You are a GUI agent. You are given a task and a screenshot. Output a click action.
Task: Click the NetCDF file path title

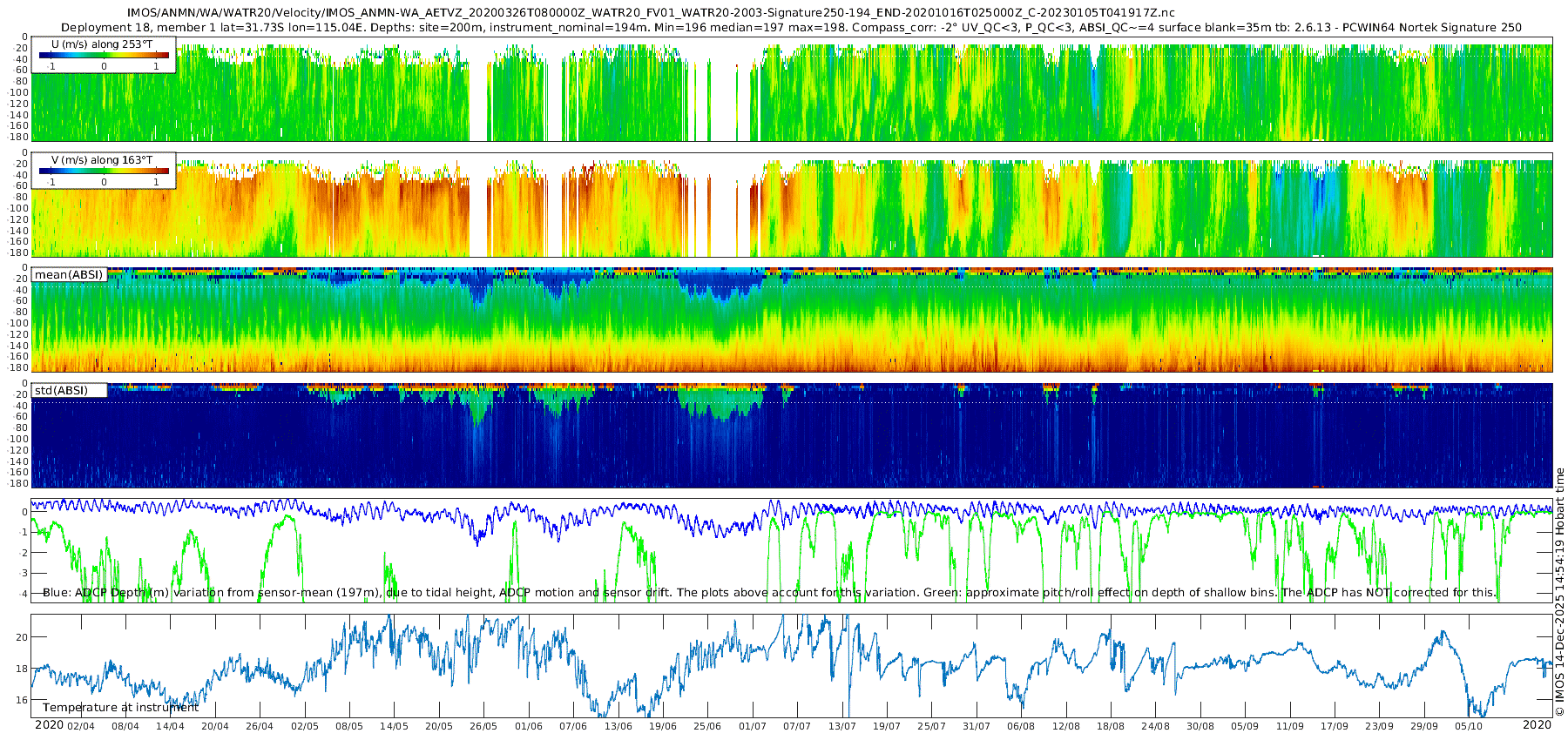(x=651, y=13)
